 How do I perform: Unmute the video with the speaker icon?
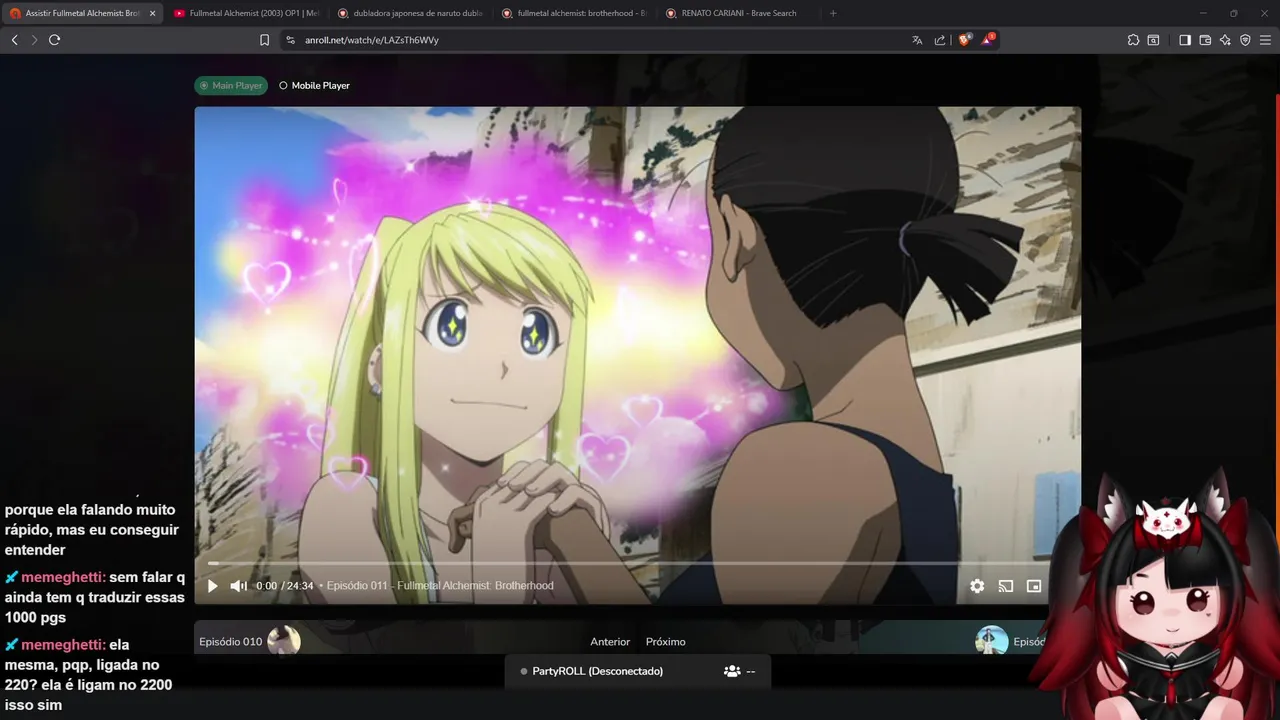[238, 586]
